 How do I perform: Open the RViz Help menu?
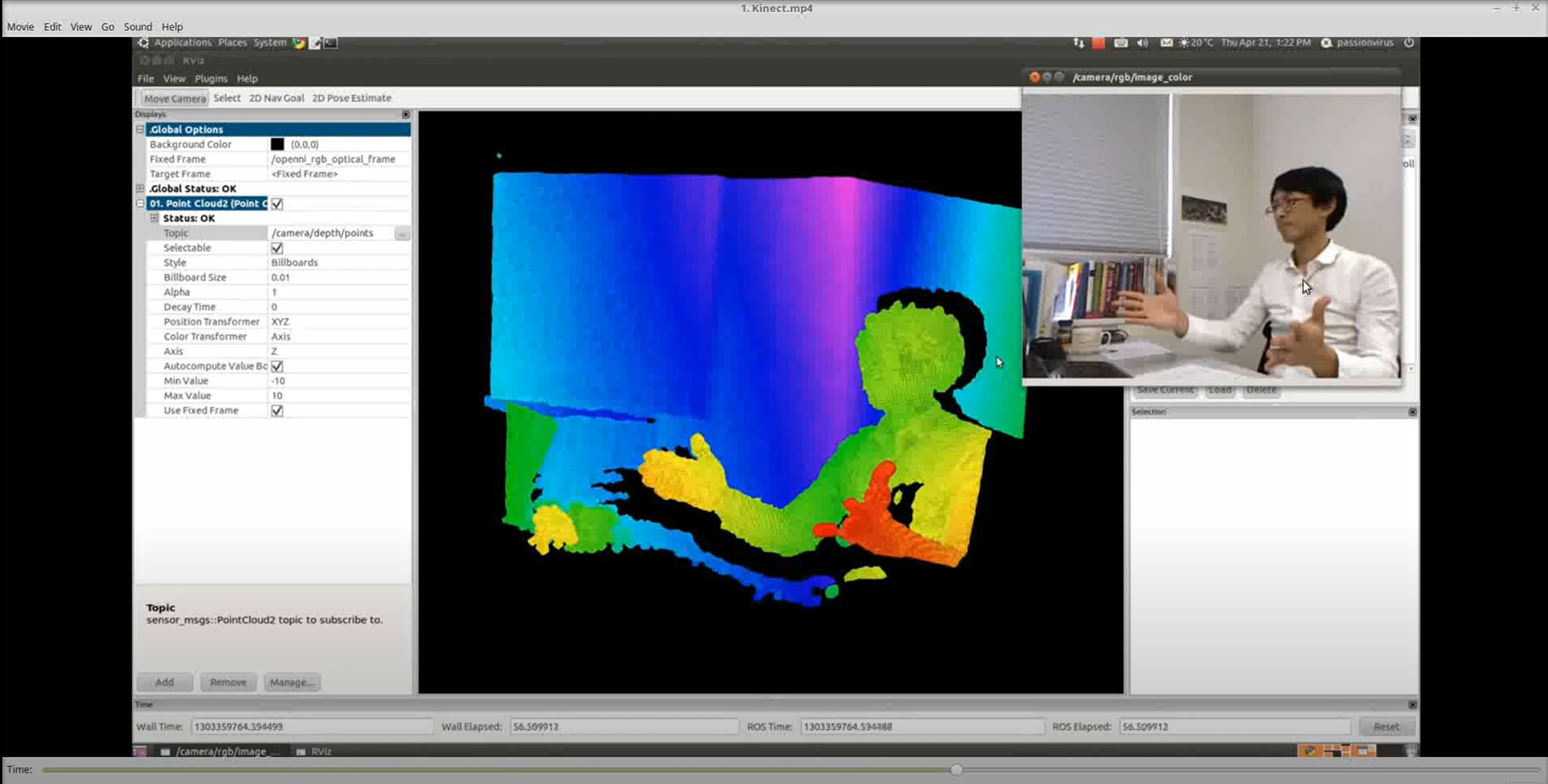247,78
